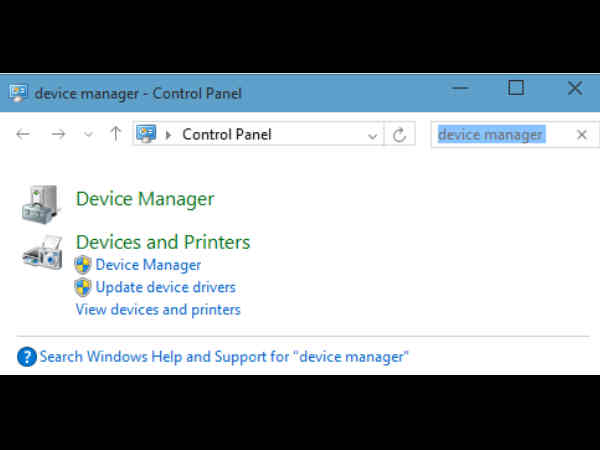Maximize the Control Panel window
600x450 pixels.
coord(516,88)
